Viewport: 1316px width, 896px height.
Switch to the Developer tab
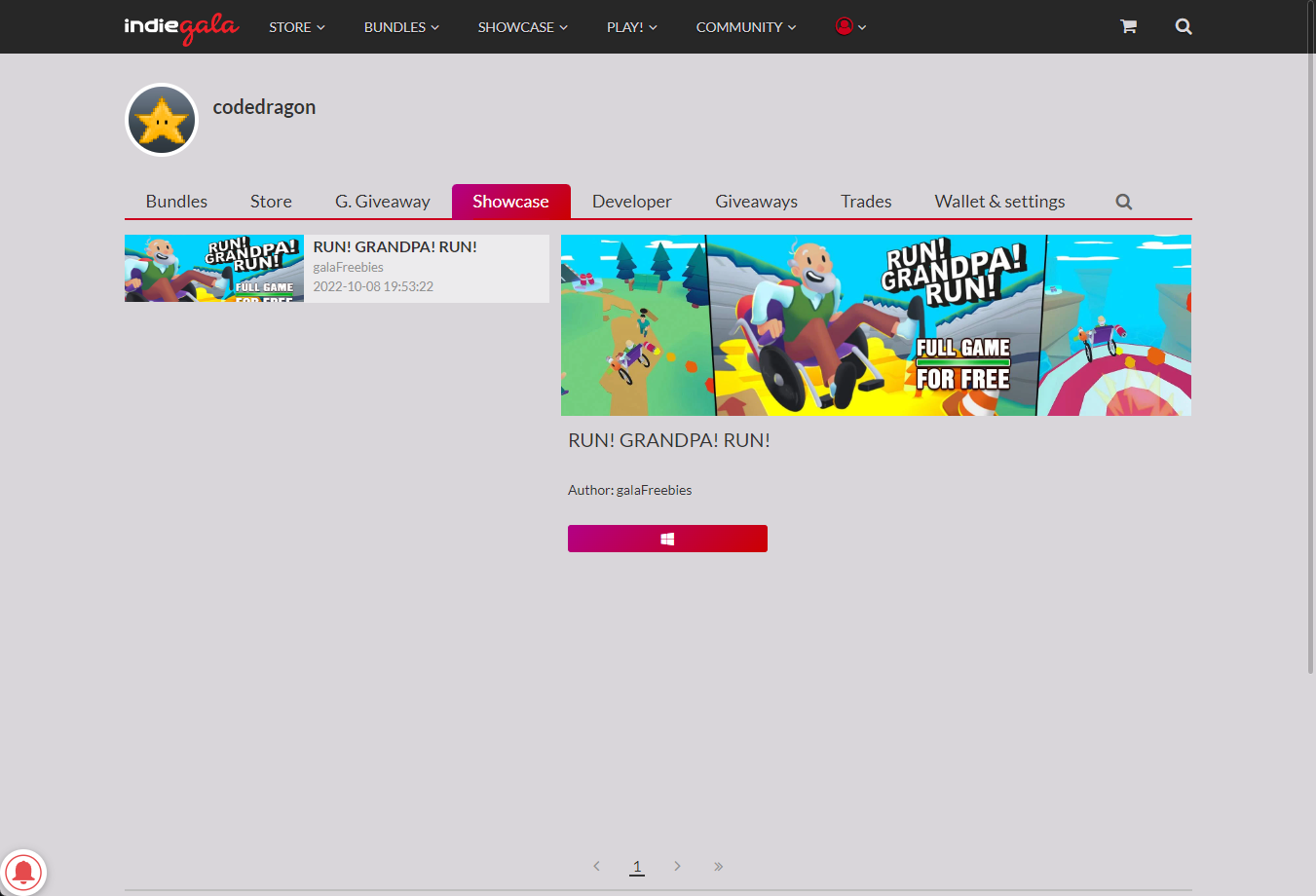pos(632,202)
